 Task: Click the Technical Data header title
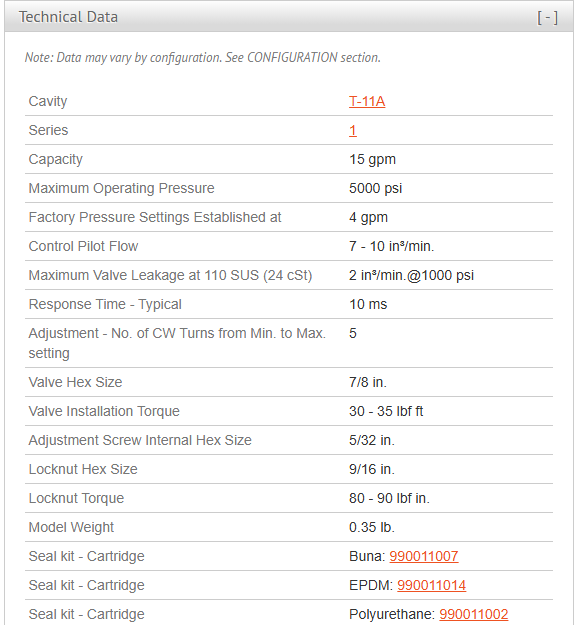point(68,17)
